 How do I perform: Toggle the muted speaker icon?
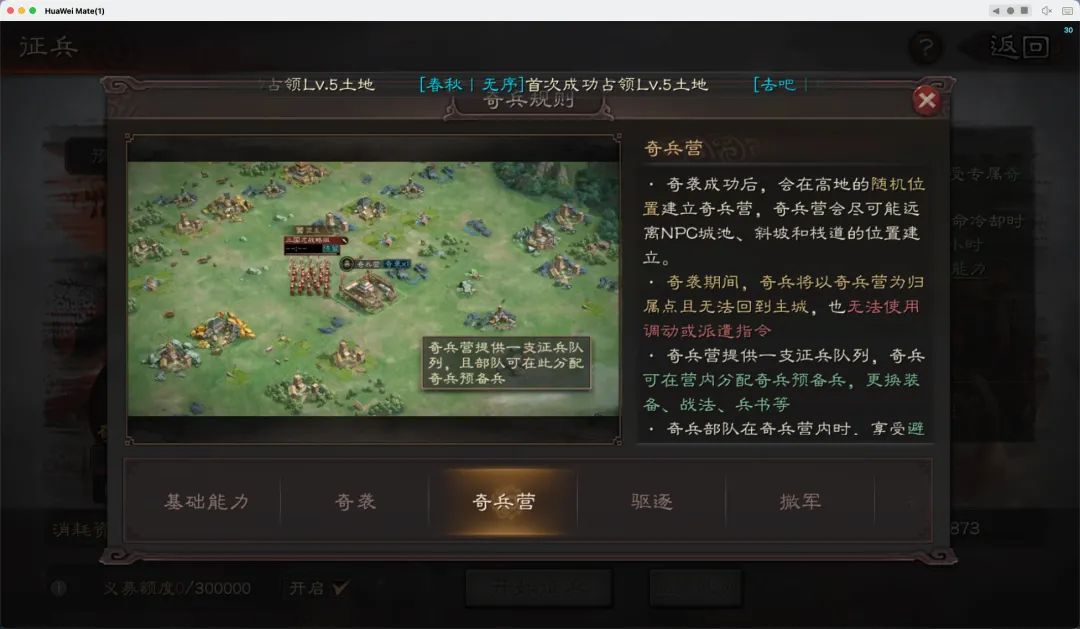tap(1046, 10)
